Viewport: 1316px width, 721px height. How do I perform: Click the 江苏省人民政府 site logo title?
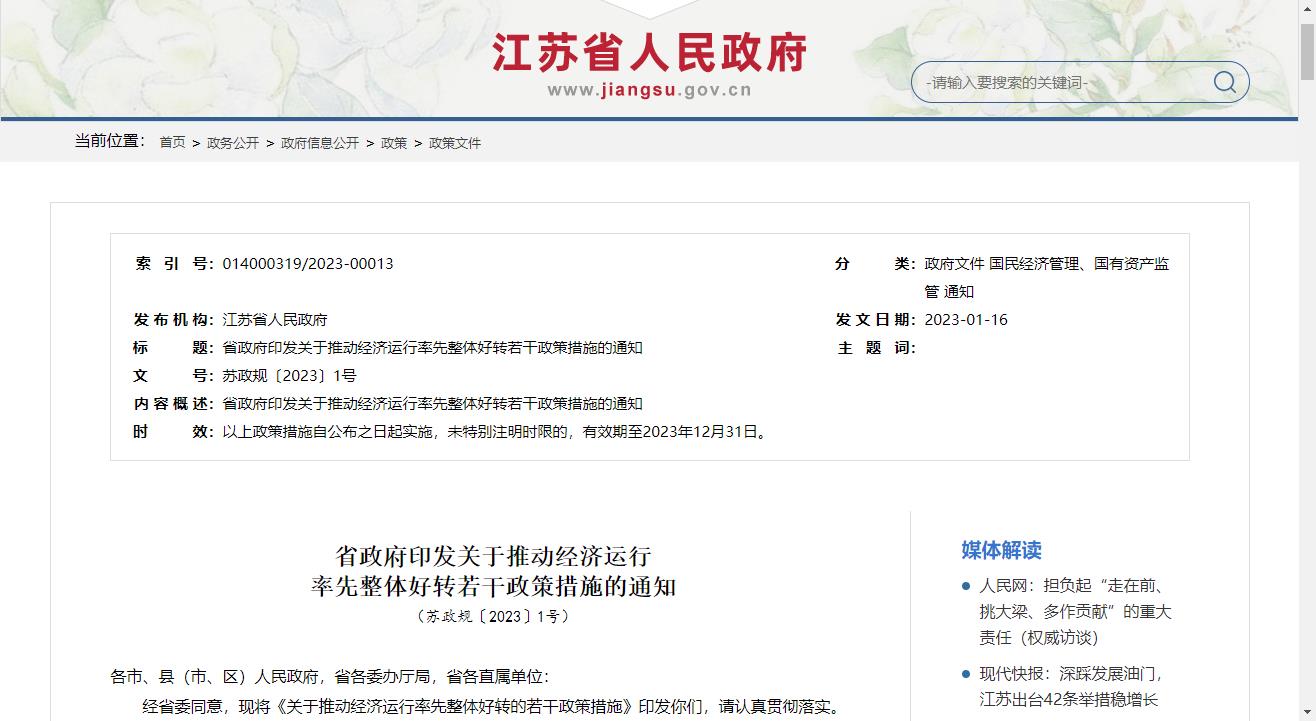click(x=649, y=53)
